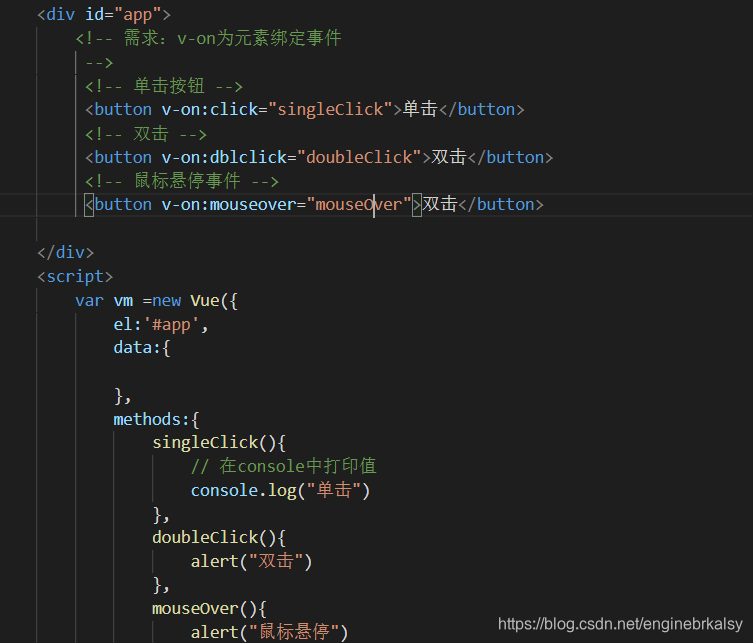This screenshot has height=643, width=753.
Task: Click v-on:dblclick attribute name
Action: [x=224, y=158]
